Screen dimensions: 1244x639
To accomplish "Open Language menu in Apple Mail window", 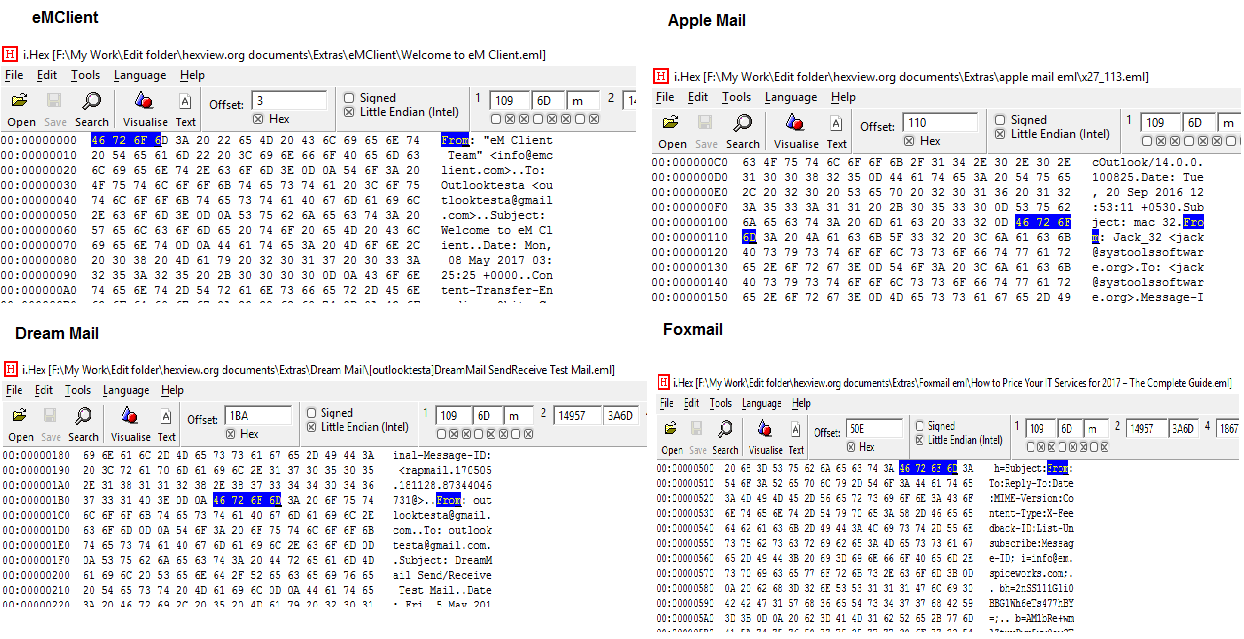I will point(791,97).
